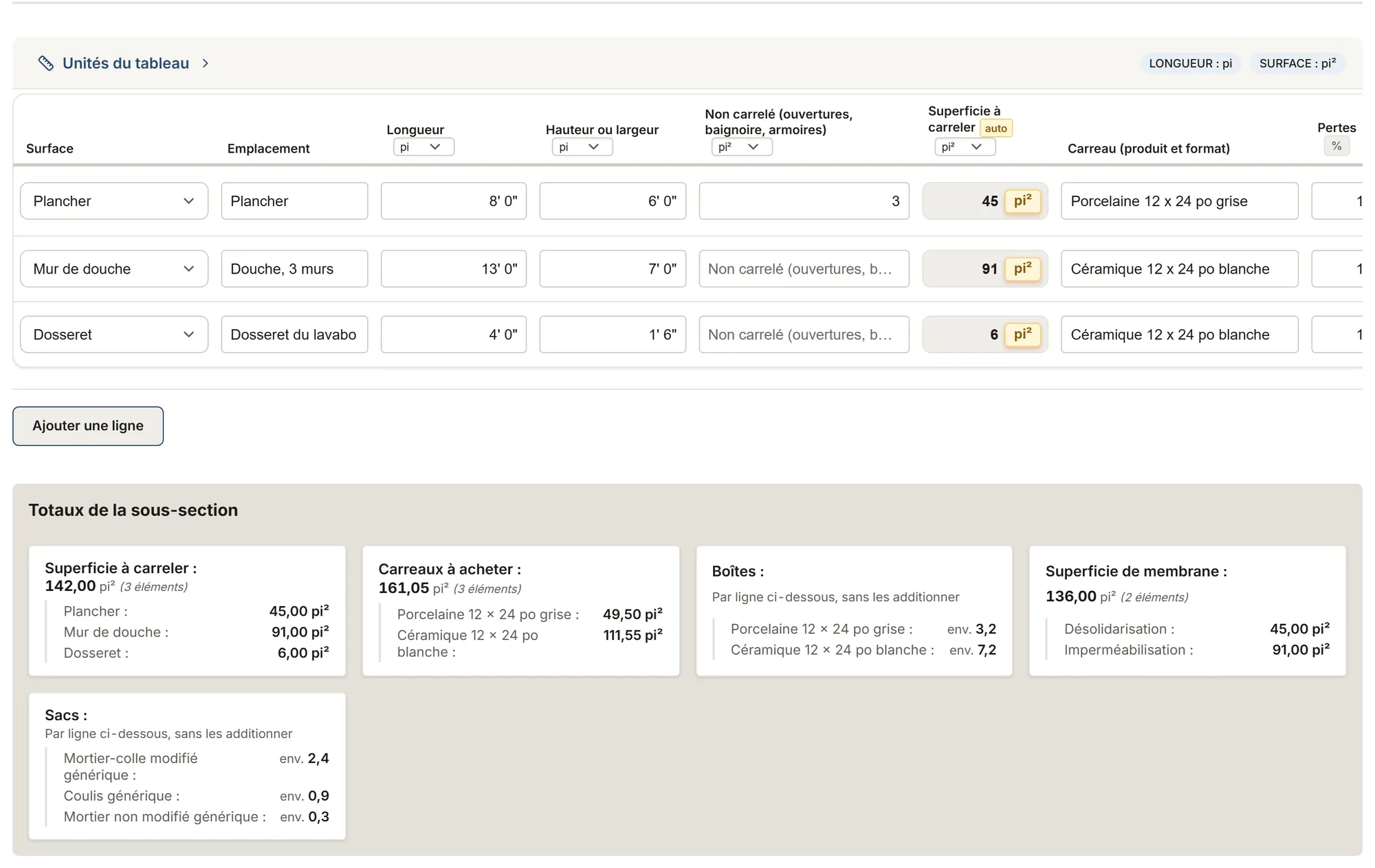This screenshot has width=1375, height=868.
Task: Edit the Mur de douche row carreau field
Action: pyautogui.click(x=1180, y=269)
